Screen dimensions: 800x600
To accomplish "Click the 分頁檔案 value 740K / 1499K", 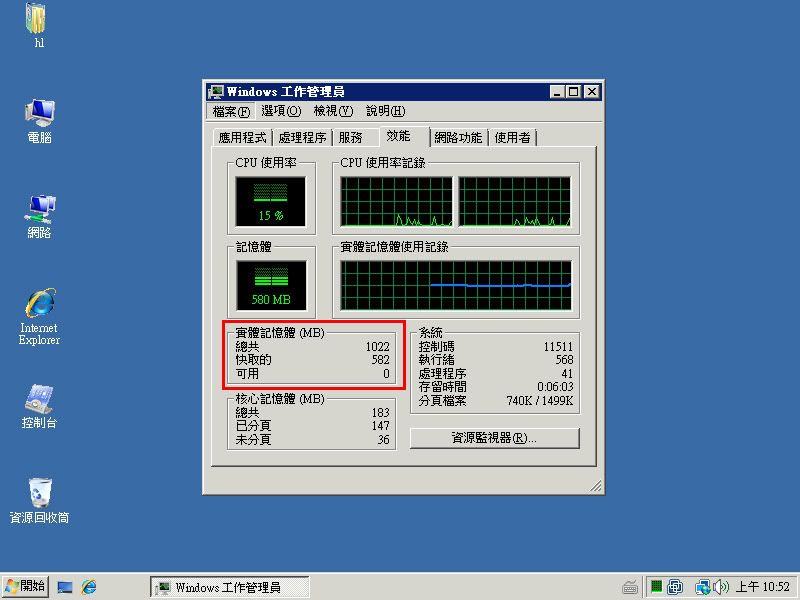I will tap(540, 401).
